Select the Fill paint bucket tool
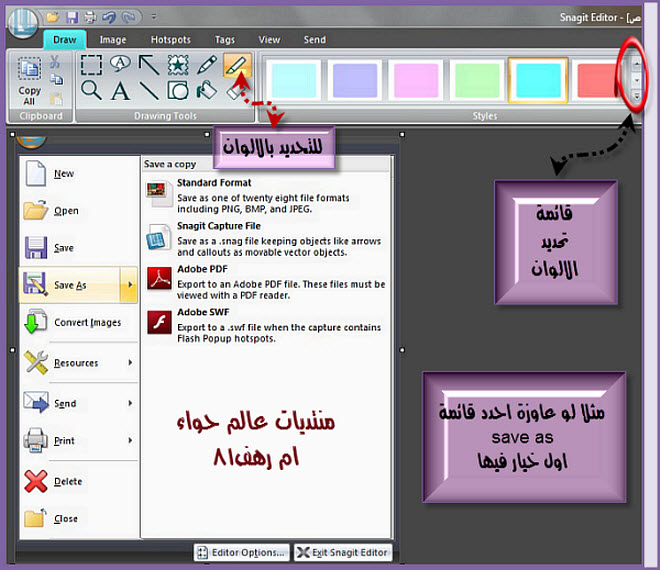The image size is (660, 570). tap(207, 91)
